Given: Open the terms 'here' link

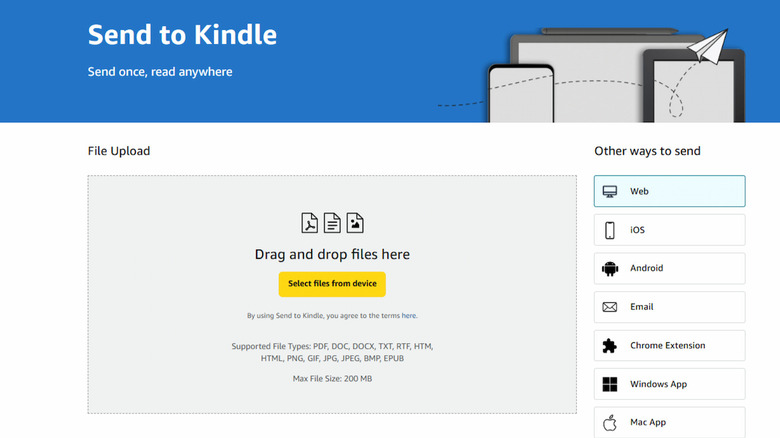Looking at the screenshot, I should [409, 316].
